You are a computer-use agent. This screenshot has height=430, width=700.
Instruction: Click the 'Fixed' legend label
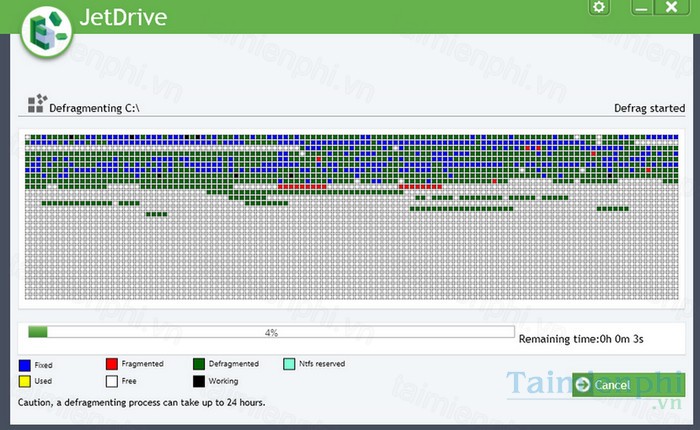click(43, 365)
